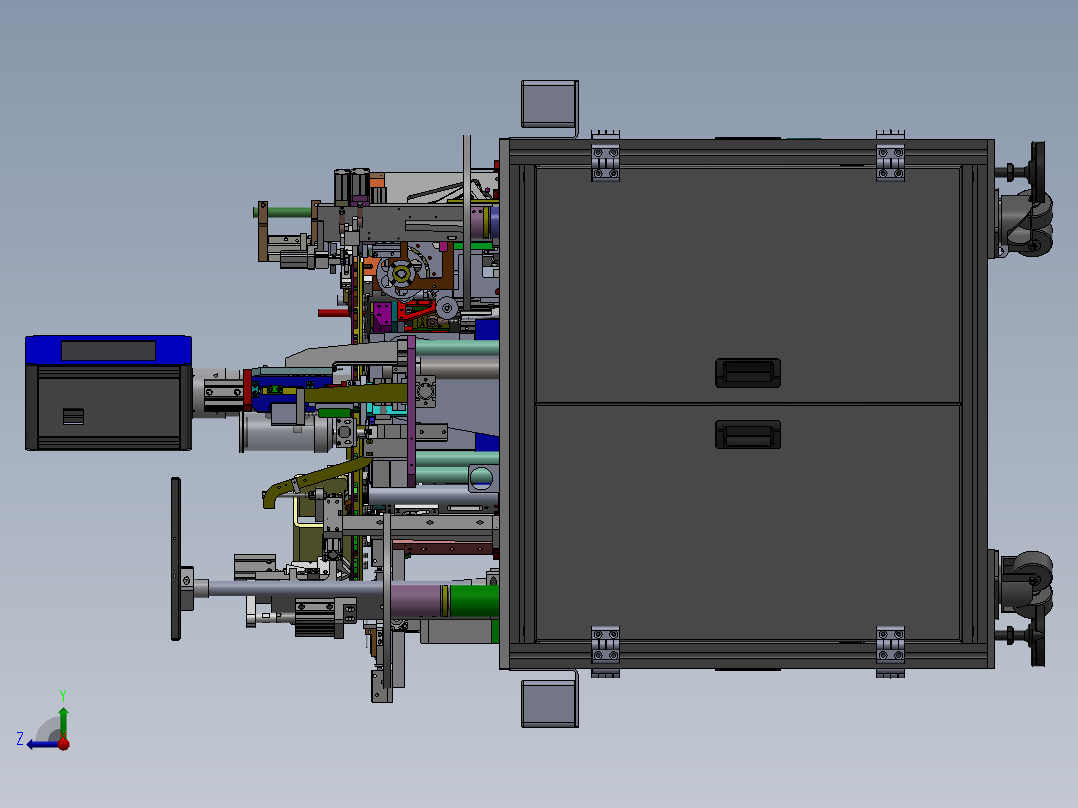Screen dimensions: 1078x808
Task: Select the lower right leveling foot disc
Action: click(x=1037, y=636)
